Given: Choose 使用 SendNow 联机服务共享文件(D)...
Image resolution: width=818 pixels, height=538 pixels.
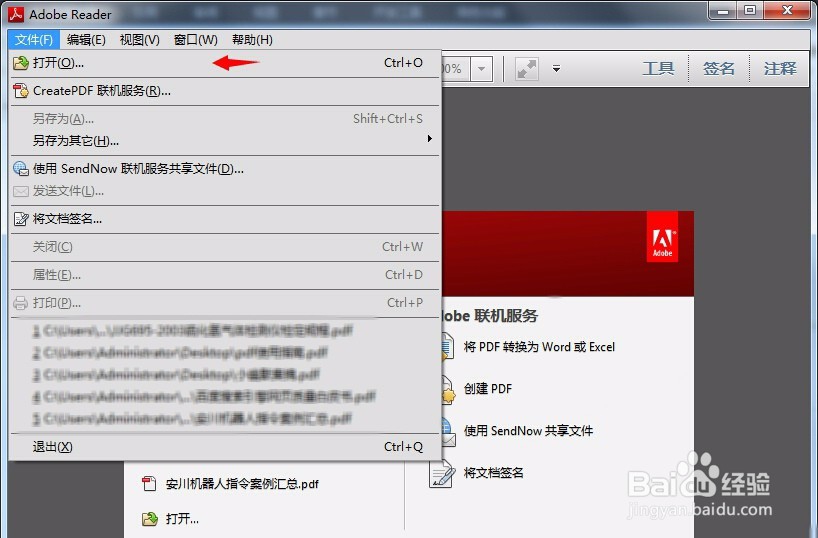Looking at the screenshot, I should [225, 169].
